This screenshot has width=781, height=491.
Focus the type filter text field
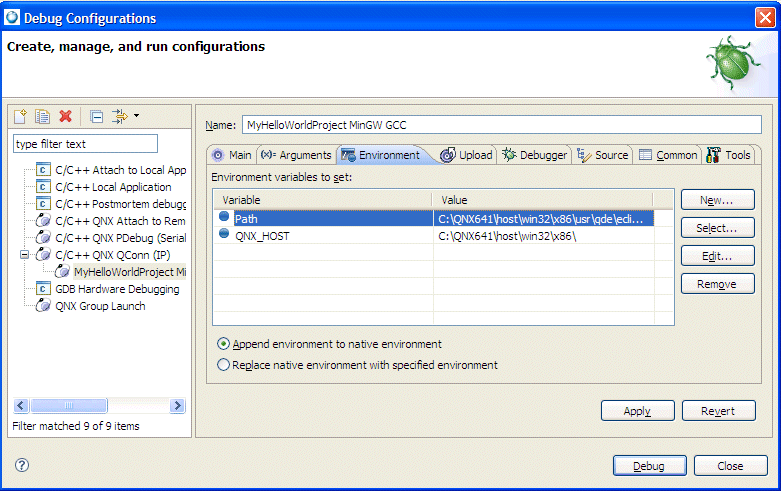click(x=85, y=144)
